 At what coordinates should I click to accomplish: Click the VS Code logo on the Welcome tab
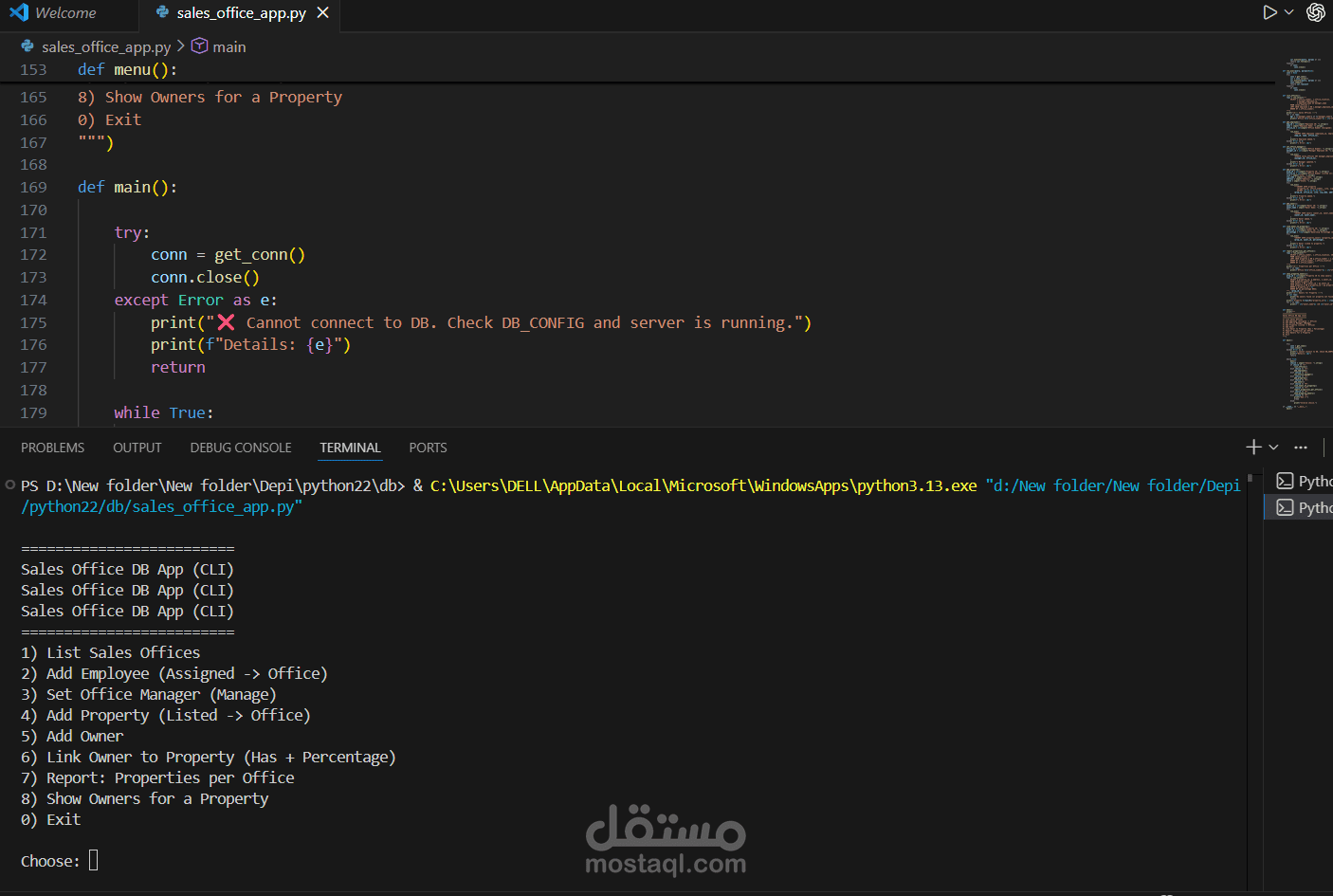(x=19, y=12)
